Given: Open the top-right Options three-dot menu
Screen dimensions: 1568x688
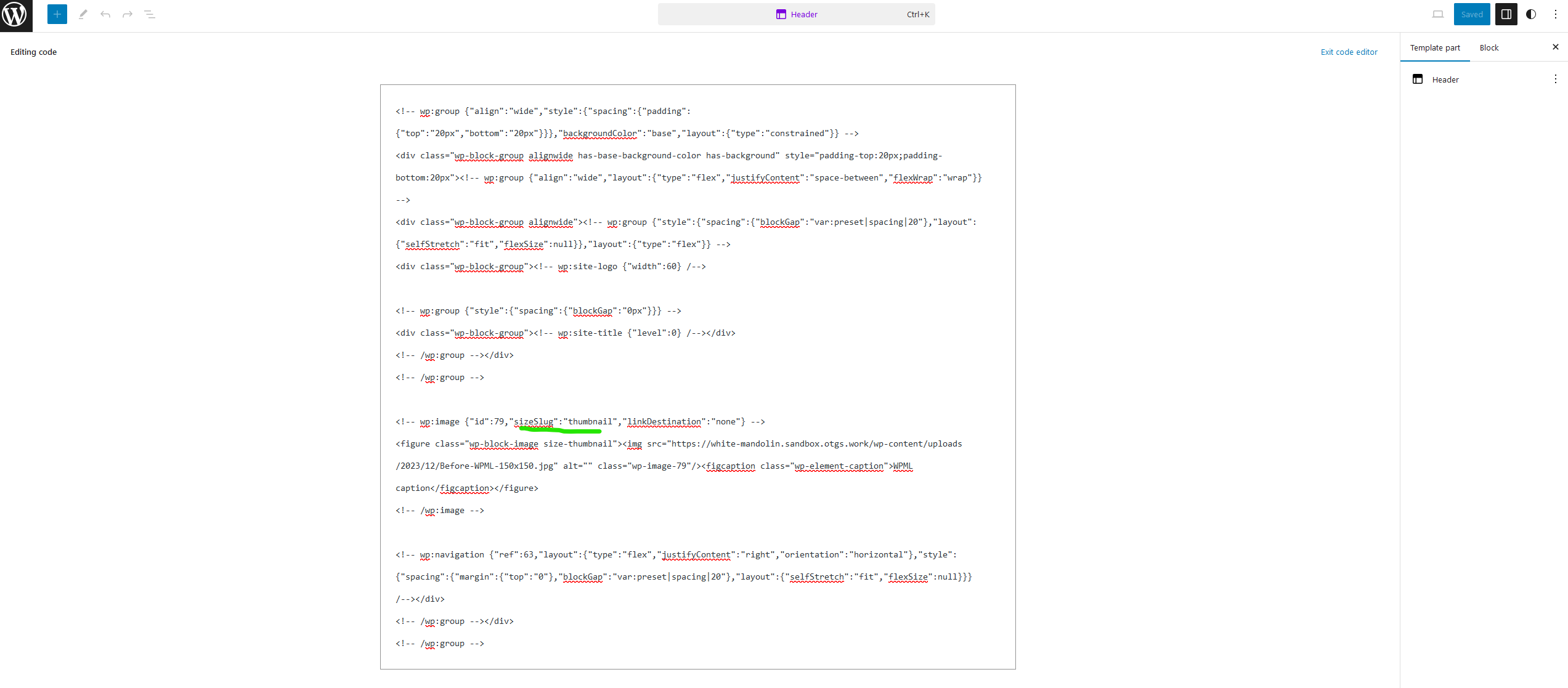Looking at the screenshot, I should 1555,14.
